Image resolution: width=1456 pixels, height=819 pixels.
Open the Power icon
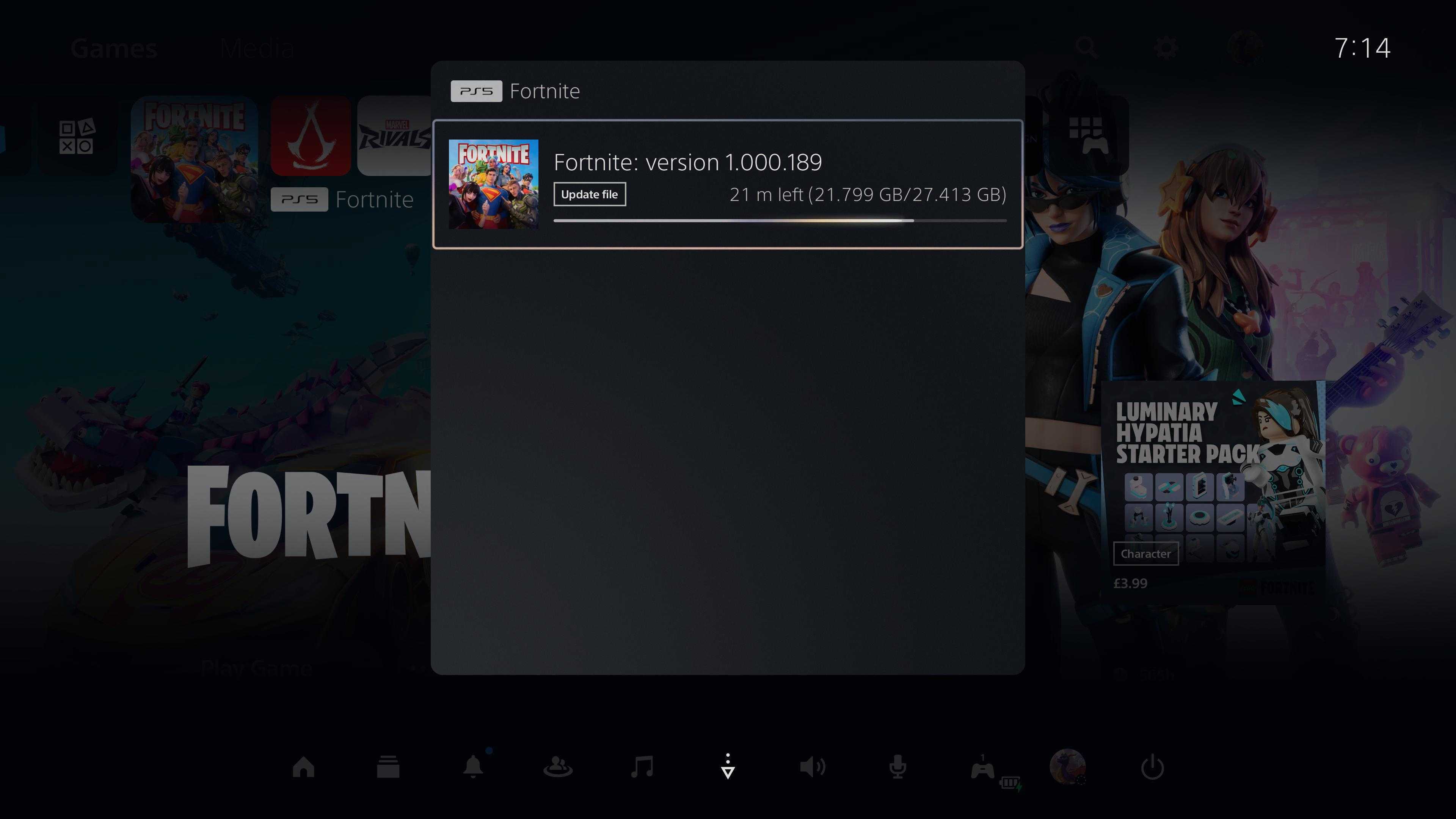1153,767
